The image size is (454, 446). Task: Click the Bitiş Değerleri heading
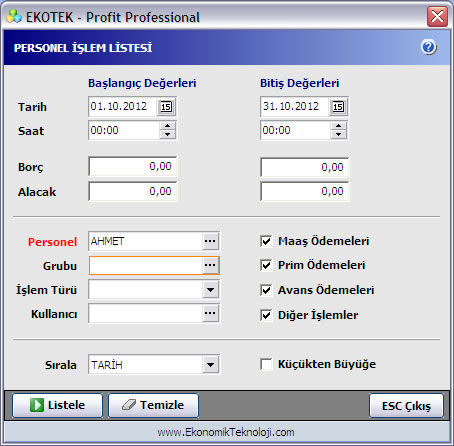pos(299,83)
